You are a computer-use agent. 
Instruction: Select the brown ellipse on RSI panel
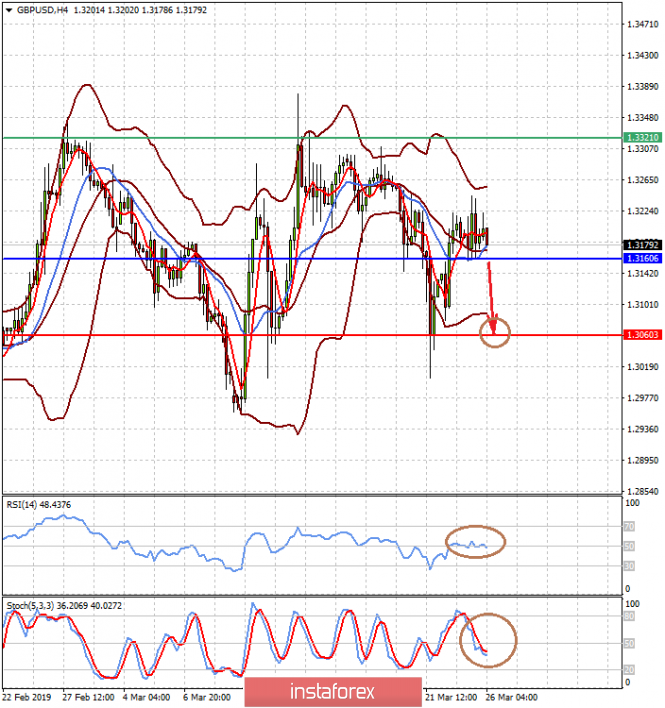pyautogui.click(x=476, y=542)
